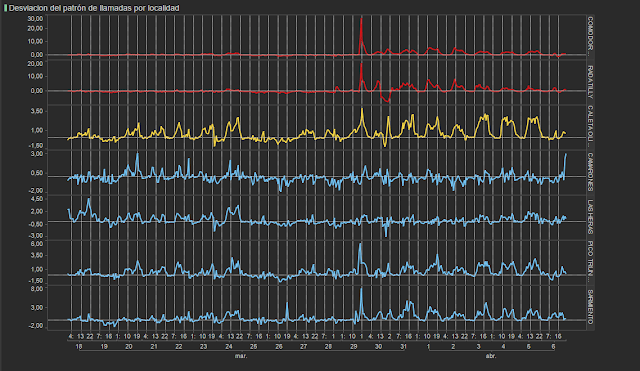Screen dimensions: 640x371
Task: Click the date 29 axis label
Action: [x=353, y=347]
